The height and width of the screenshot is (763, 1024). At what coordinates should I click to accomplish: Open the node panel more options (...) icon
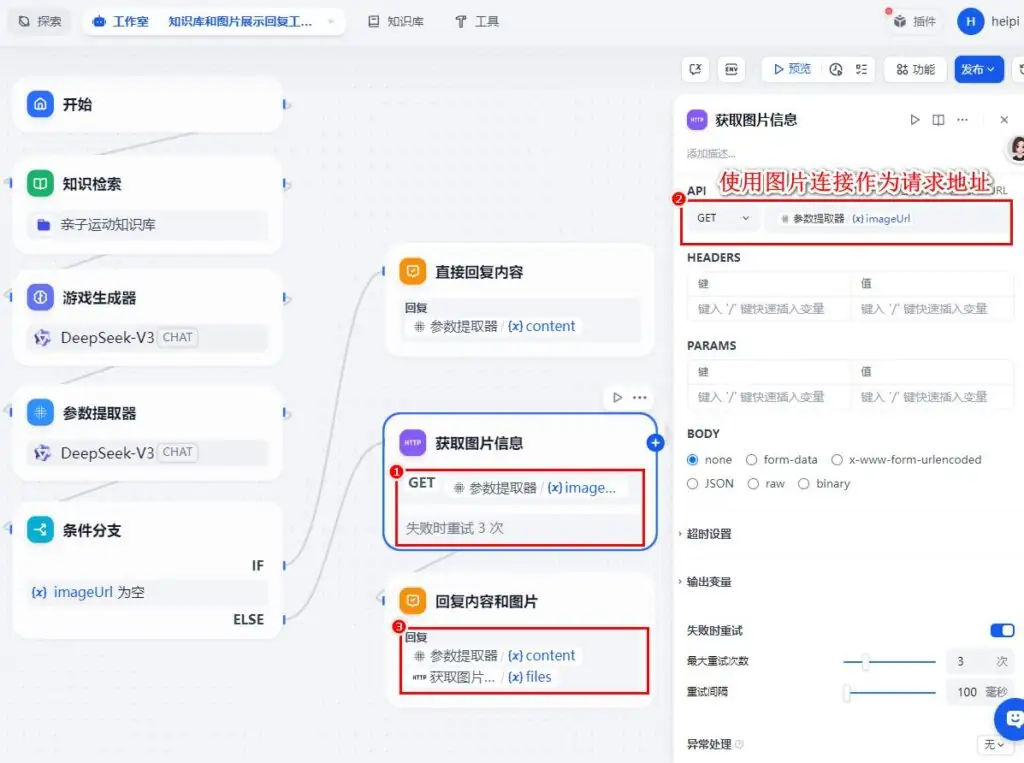[962, 119]
